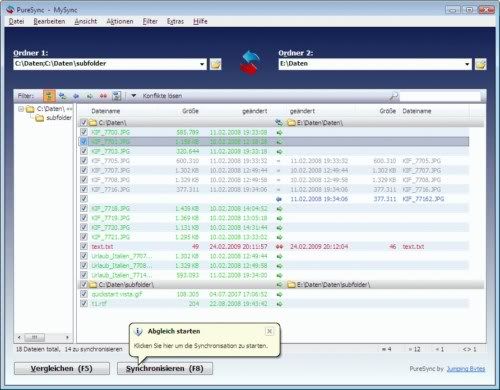The image size is (500, 390).
Task: Open the Ordner 1 path dropdown
Action: [202, 64]
